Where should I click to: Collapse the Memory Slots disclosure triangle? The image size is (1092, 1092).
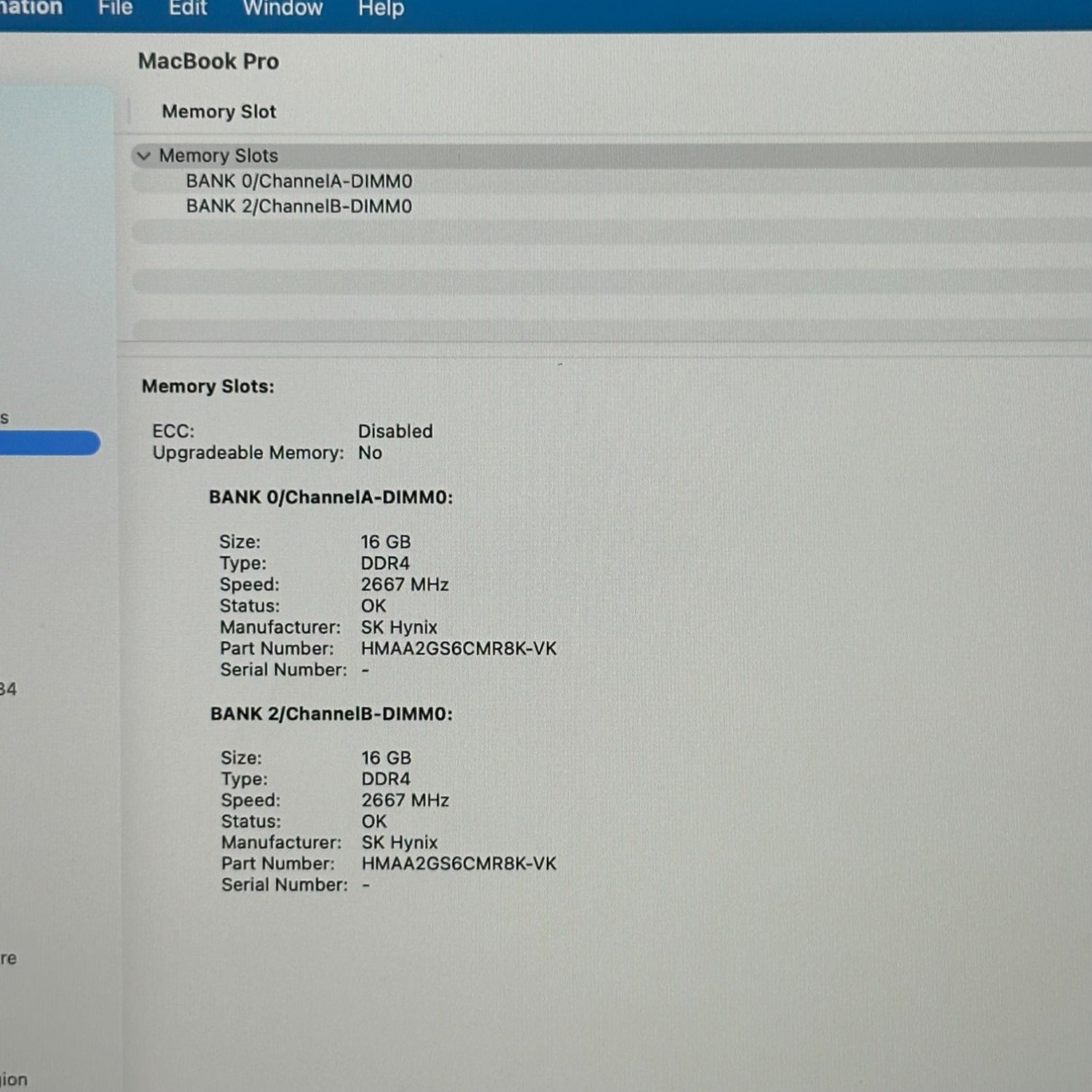(143, 155)
